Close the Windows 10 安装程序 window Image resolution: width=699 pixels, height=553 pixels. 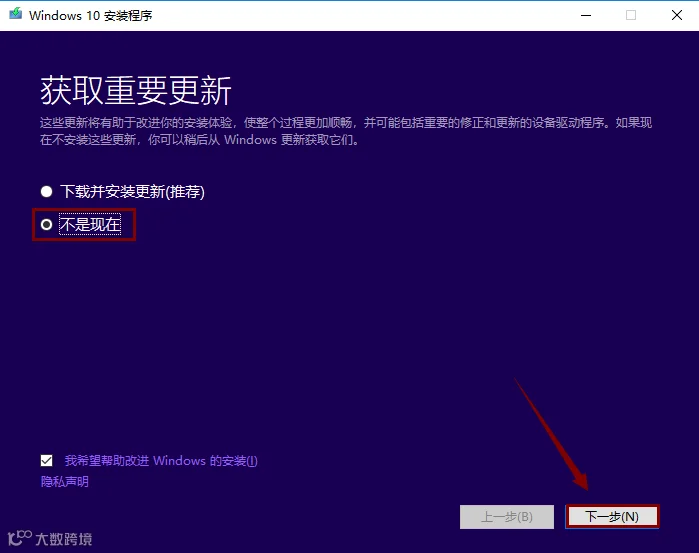[x=677, y=15]
